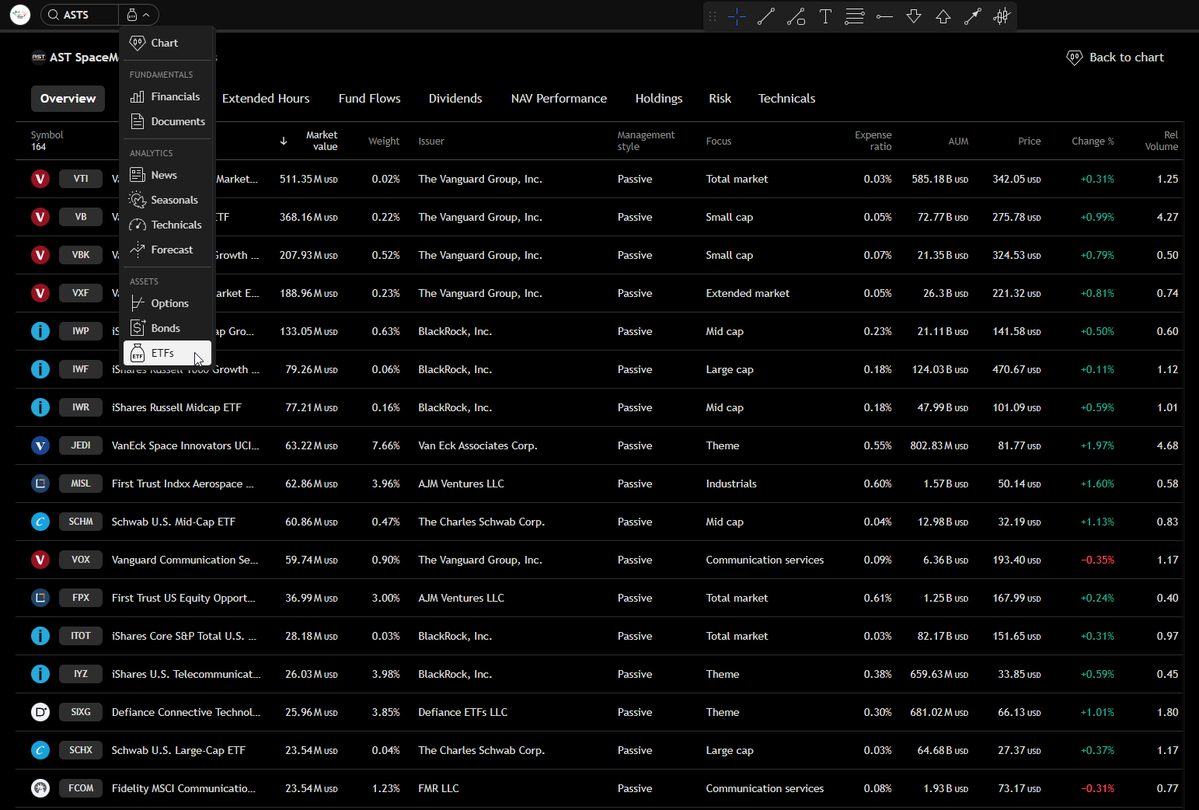Open Financials in the menu
The width and height of the screenshot is (1199, 810).
pyautogui.click(x=167, y=96)
